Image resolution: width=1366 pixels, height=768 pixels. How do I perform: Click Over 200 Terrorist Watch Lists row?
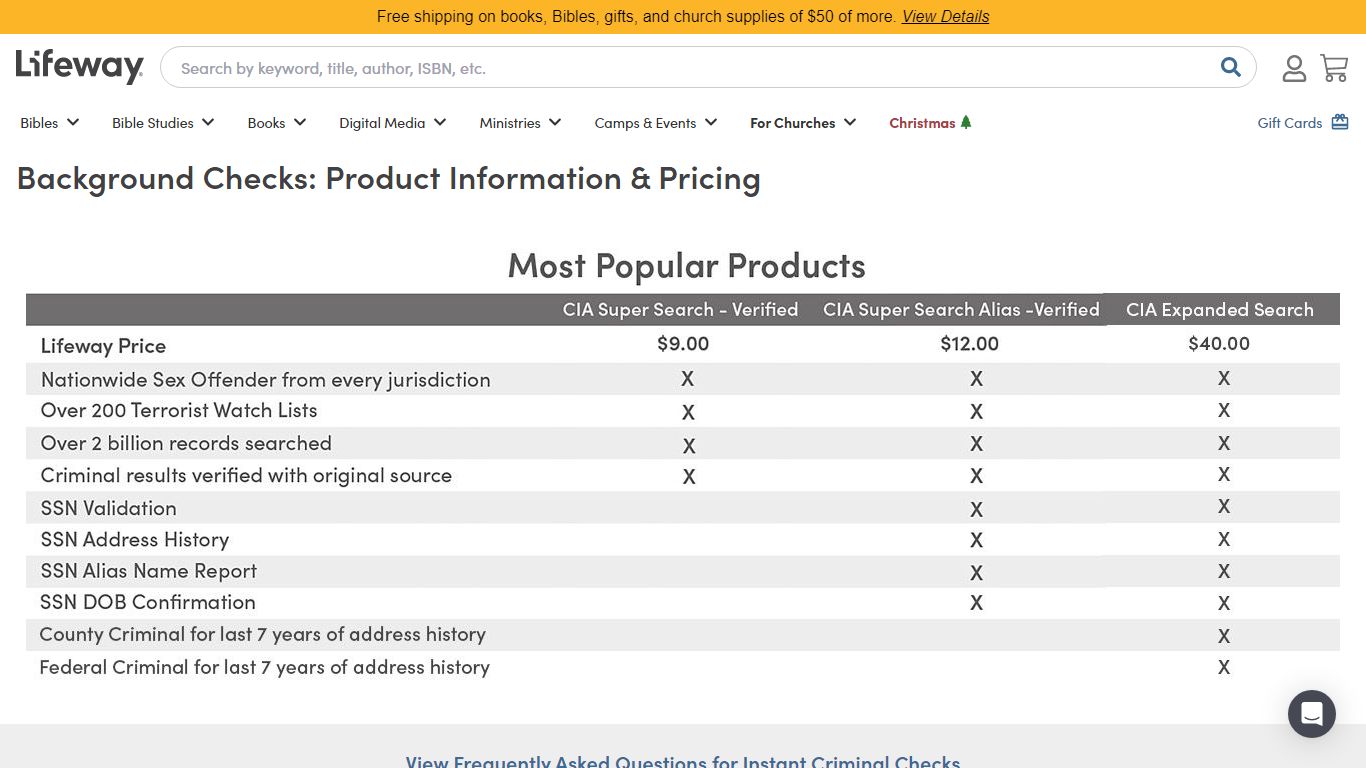point(179,410)
